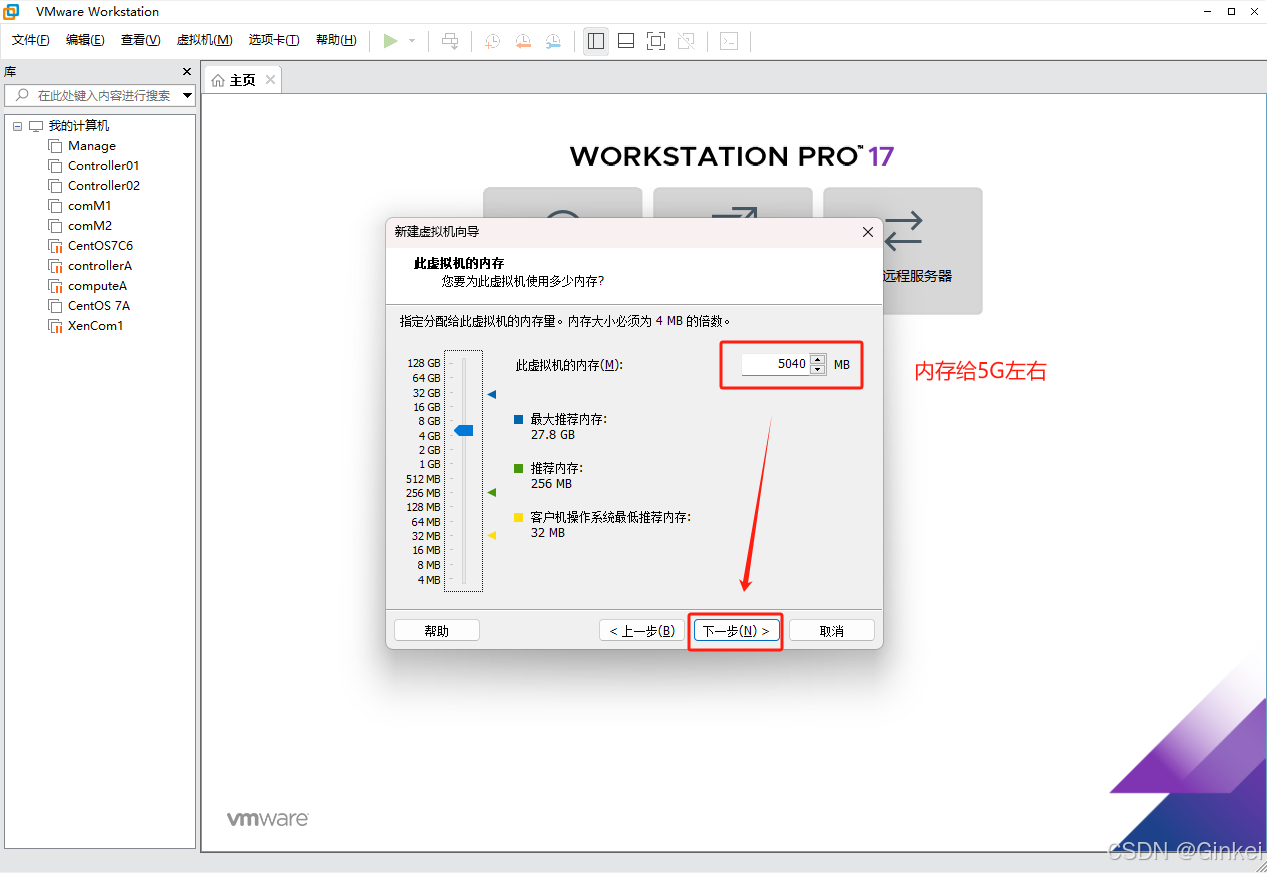This screenshot has width=1267, height=873.
Task: Open the 查看(V) menu
Action: 140,40
